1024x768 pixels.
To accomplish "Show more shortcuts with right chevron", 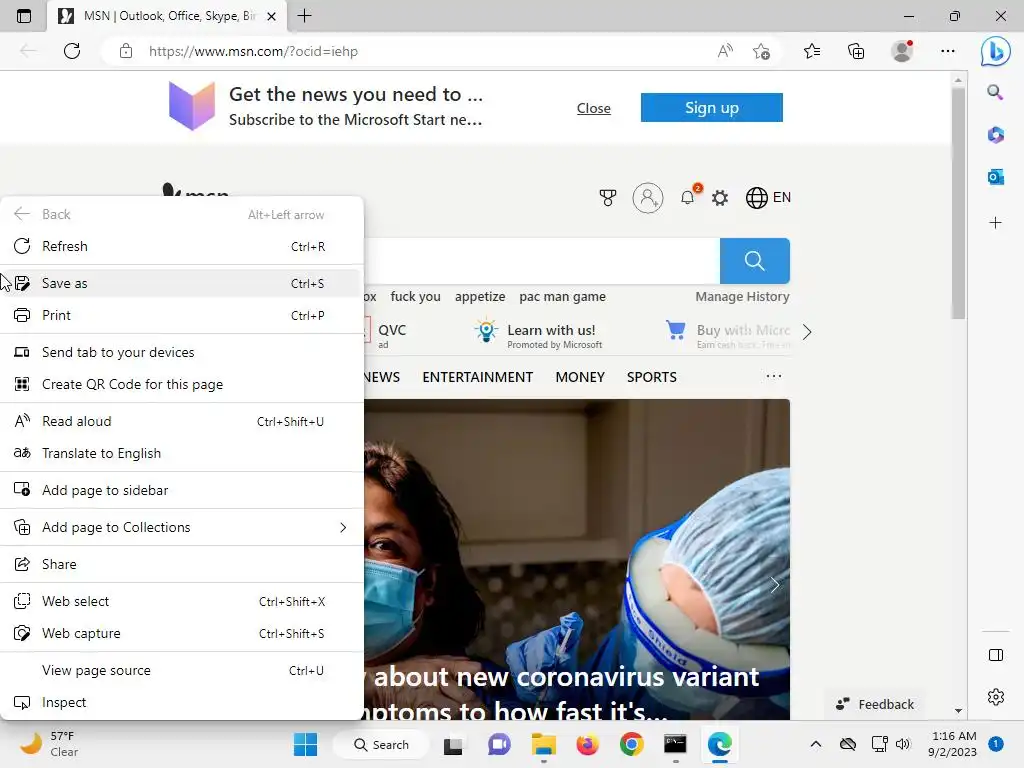I will click(x=807, y=332).
